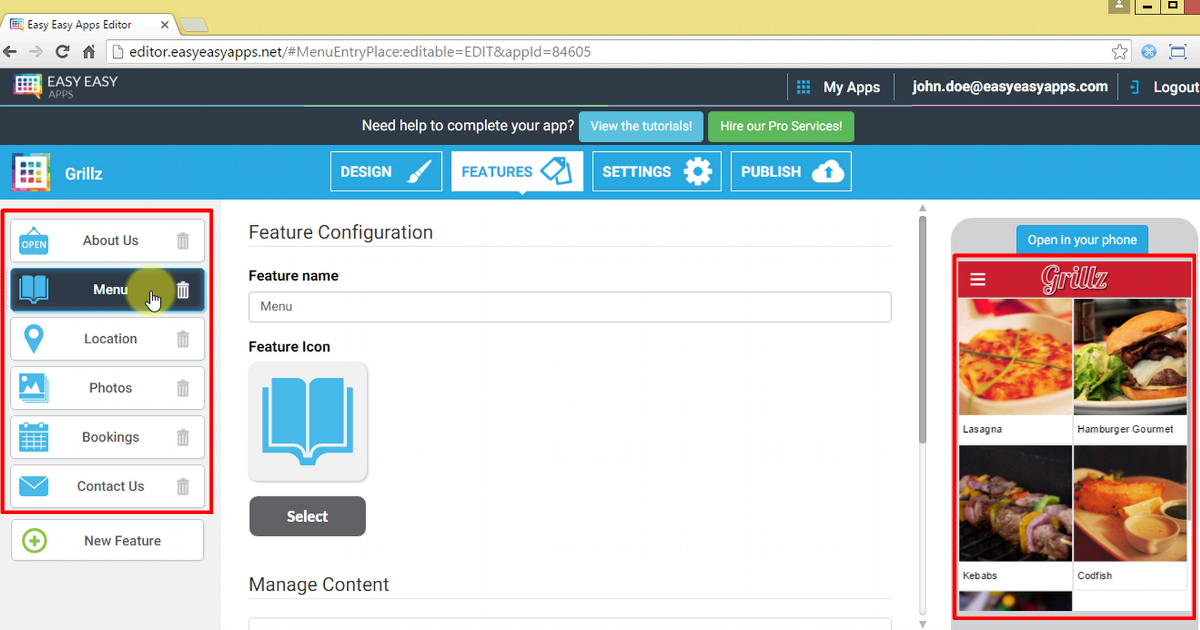This screenshot has width=1200, height=630.
Task: Delete the About Us feature via trash icon
Action: tap(182, 241)
